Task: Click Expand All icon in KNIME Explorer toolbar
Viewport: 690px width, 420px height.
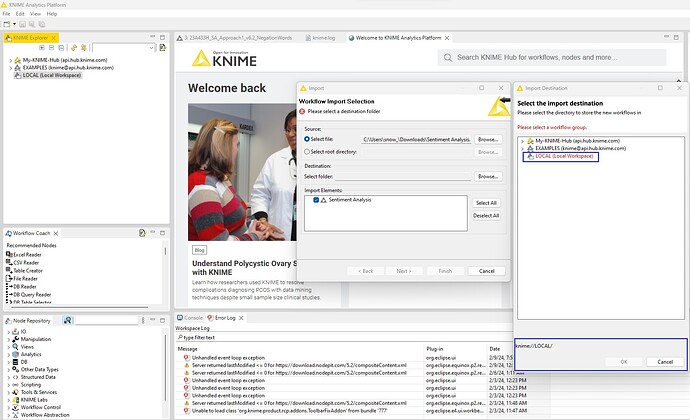Action: click(x=42, y=48)
